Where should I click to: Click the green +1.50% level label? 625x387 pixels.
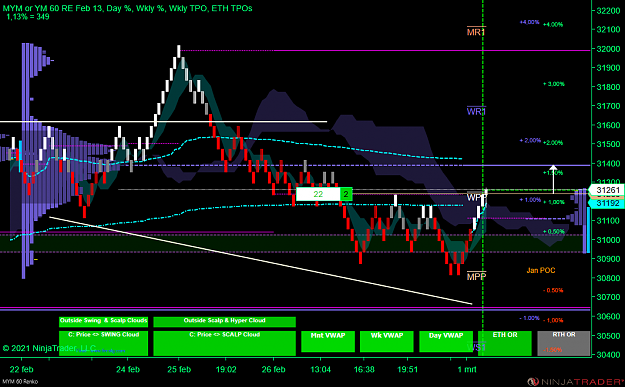(x=553, y=173)
